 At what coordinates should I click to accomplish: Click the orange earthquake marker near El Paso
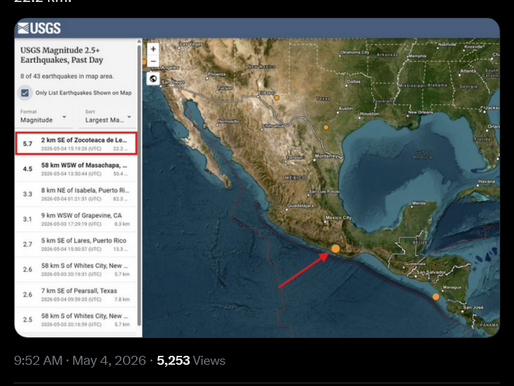[x=277, y=98]
